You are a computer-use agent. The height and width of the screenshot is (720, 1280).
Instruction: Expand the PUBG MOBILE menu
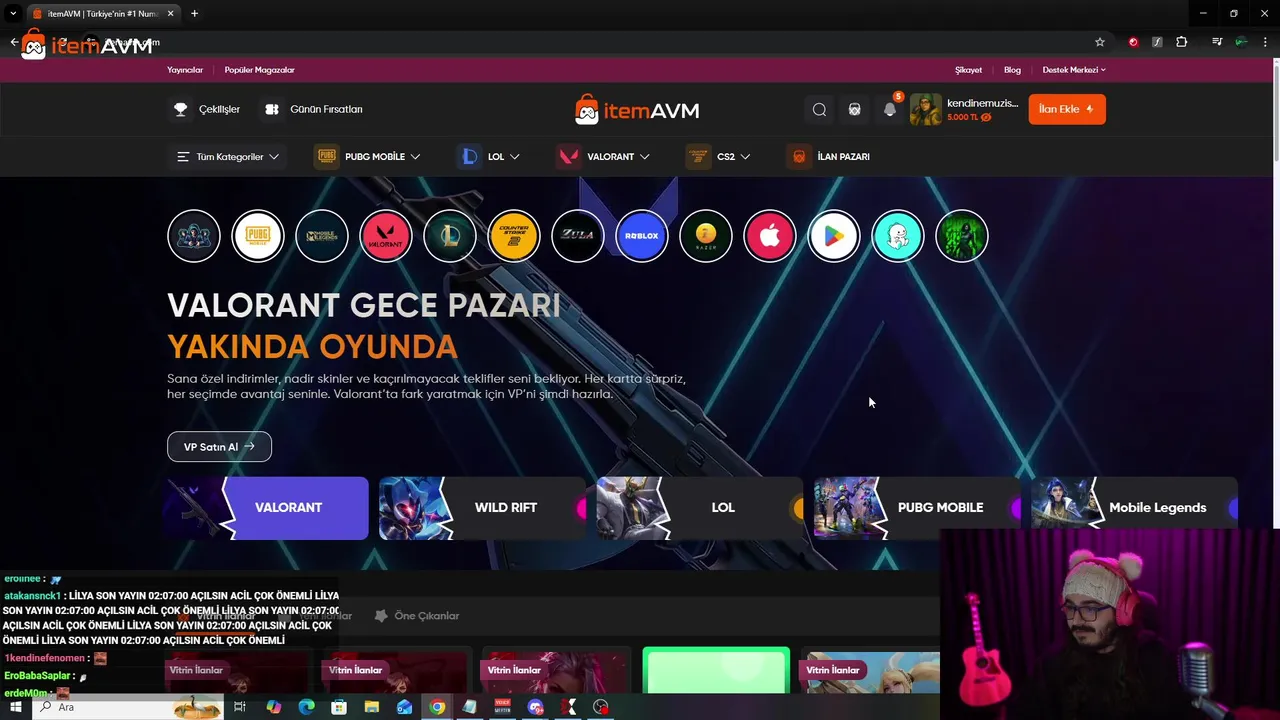[x=368, y=157]
